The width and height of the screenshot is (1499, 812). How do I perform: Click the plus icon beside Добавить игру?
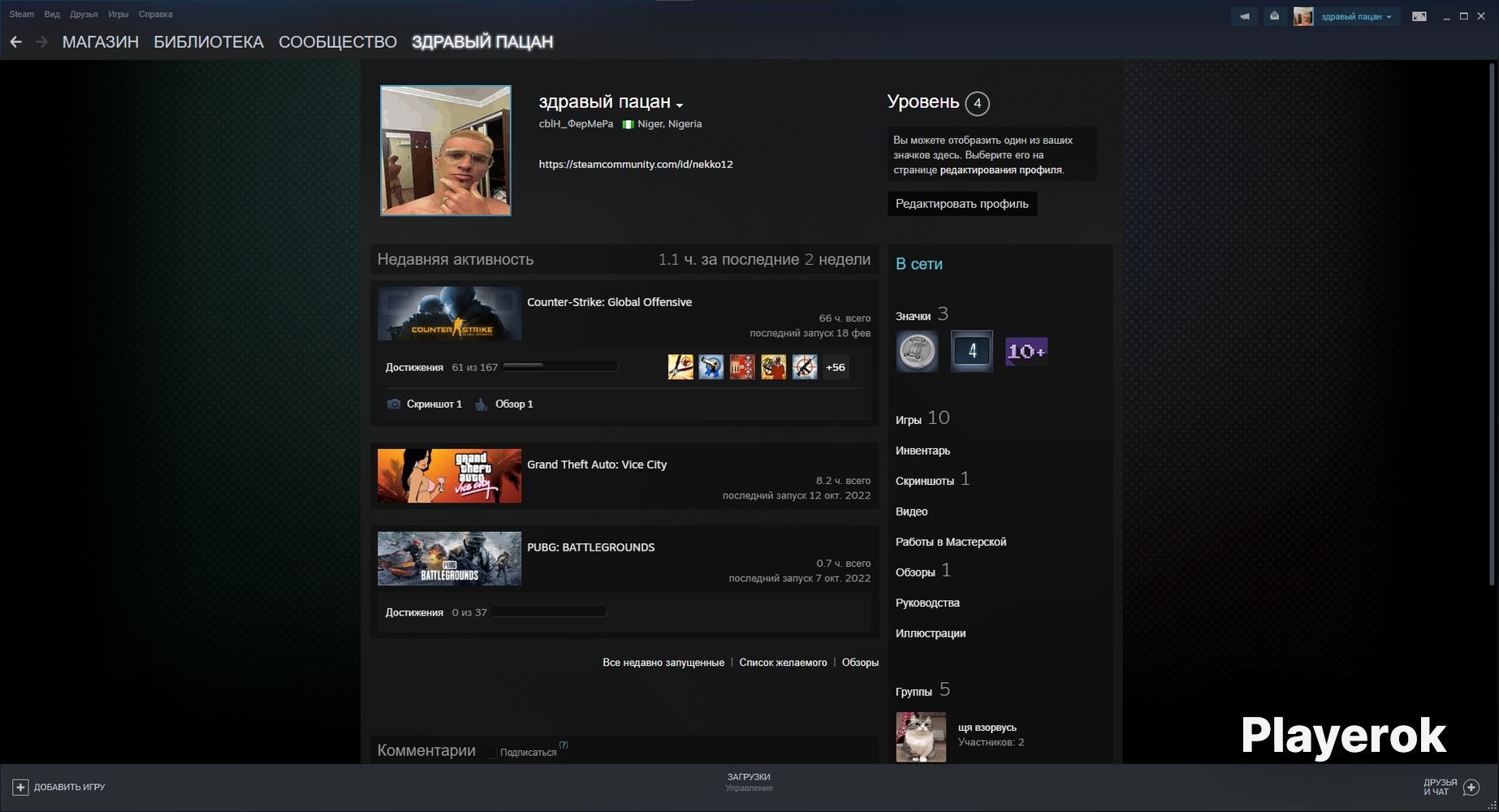tap(20, 787)
